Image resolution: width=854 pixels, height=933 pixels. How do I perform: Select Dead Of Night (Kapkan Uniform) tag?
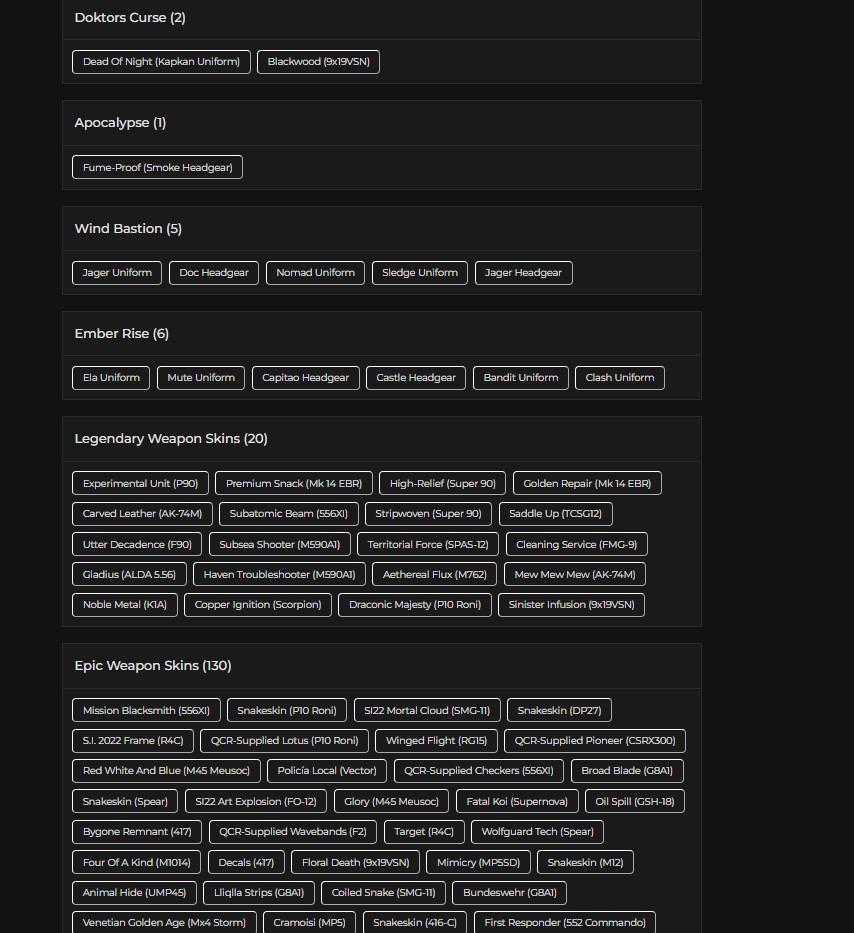161,62
